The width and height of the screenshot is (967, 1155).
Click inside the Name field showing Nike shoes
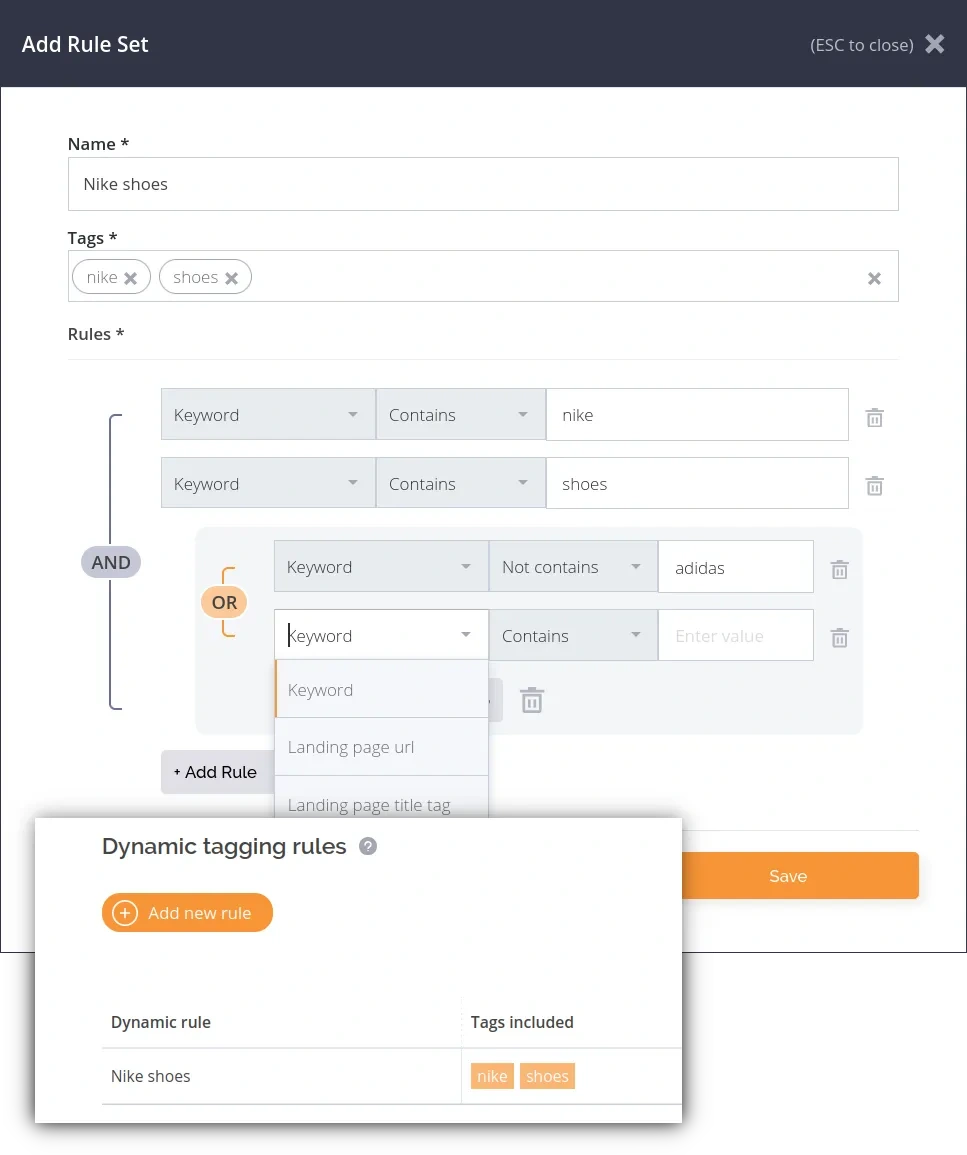tap(483, 184)
